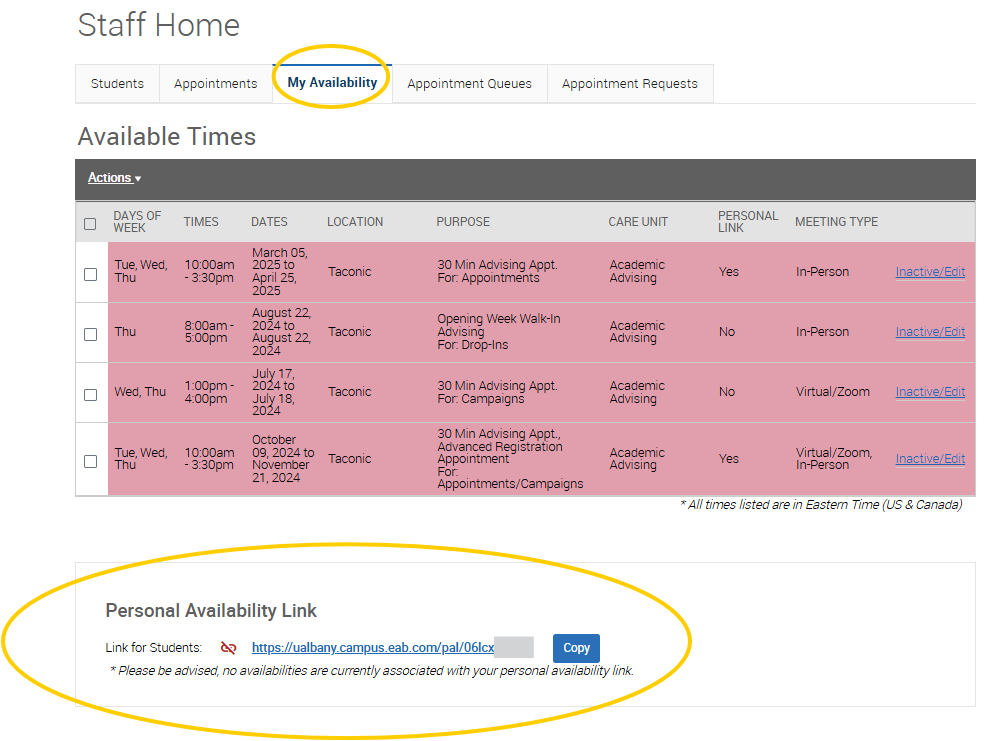The width and height of the screenshot is (989, 741).
Task: Open the Appointments tab
Action: [x=215, y=84]
